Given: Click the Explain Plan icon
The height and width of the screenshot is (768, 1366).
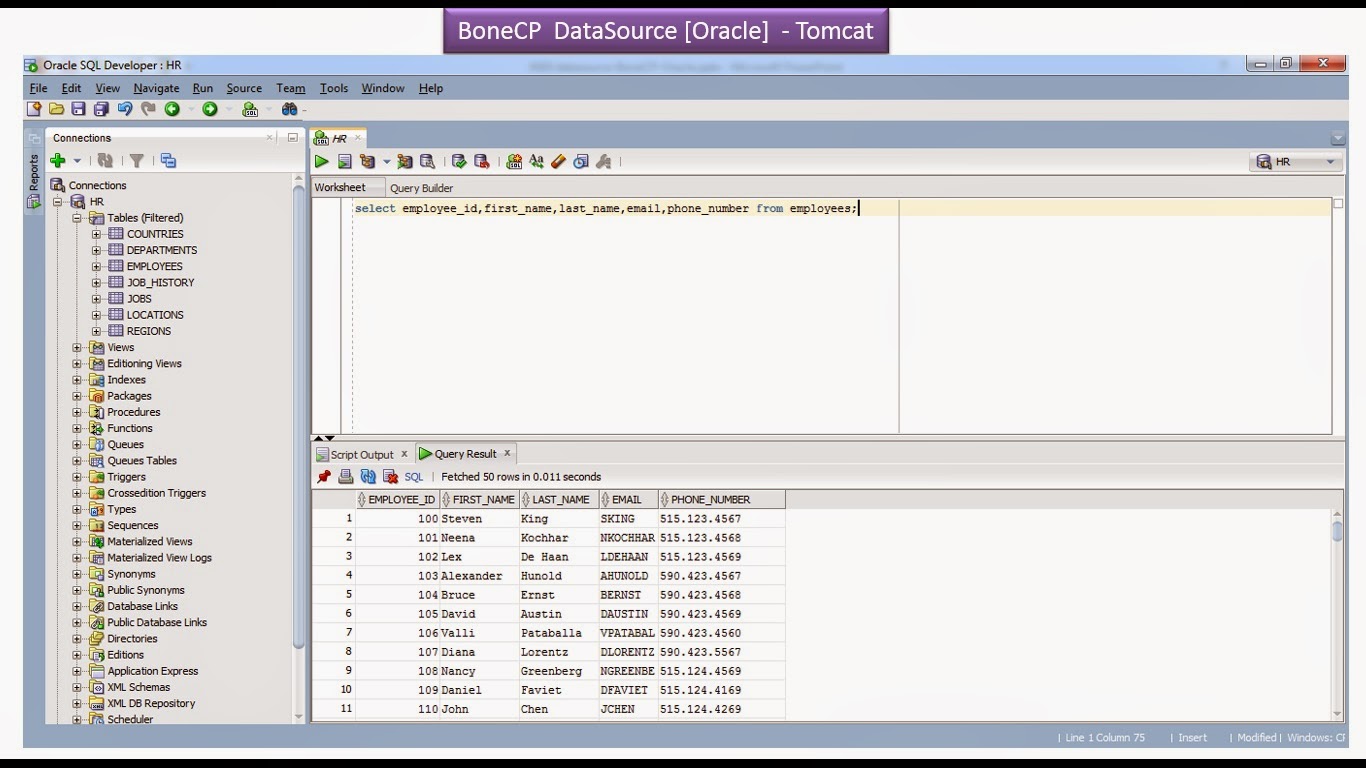Looking at the screenshot, I should coord(367,161).
